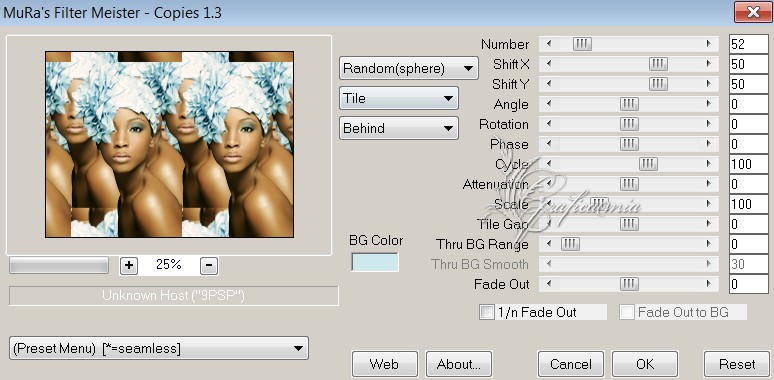Zoom out preview with minus button
The width and height of the screenshot is (774, 380).
[209, 266]
